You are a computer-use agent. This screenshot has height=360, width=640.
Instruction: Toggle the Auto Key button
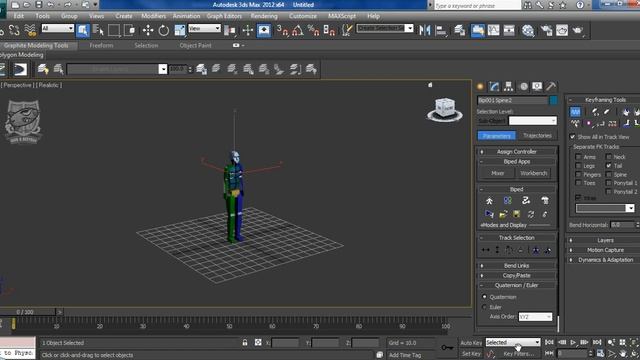coord(471,343)
